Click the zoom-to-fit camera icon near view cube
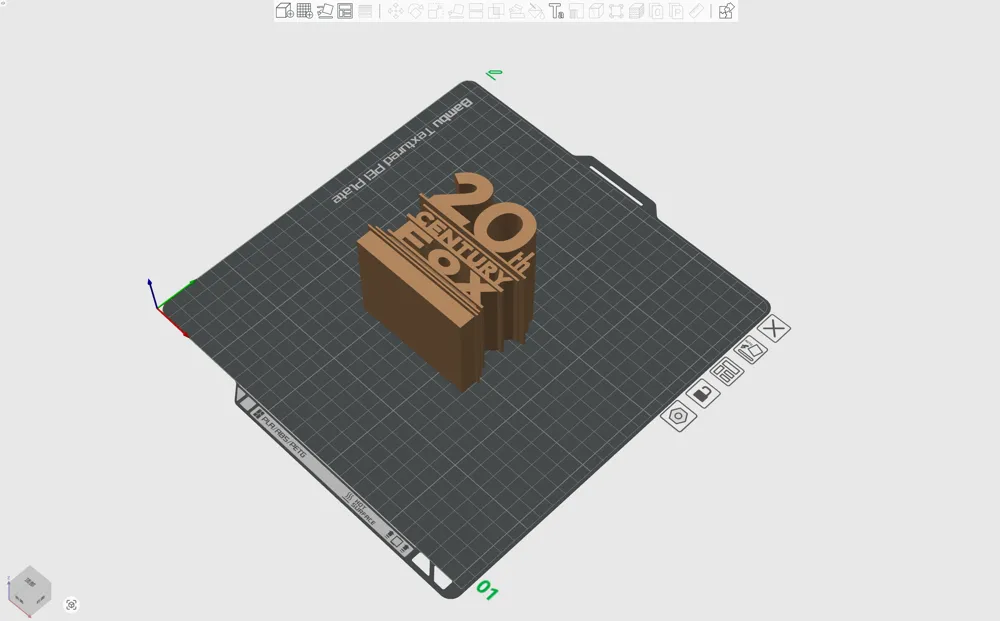The height and width of the screenshot is (621, 1000). [71, 604]
